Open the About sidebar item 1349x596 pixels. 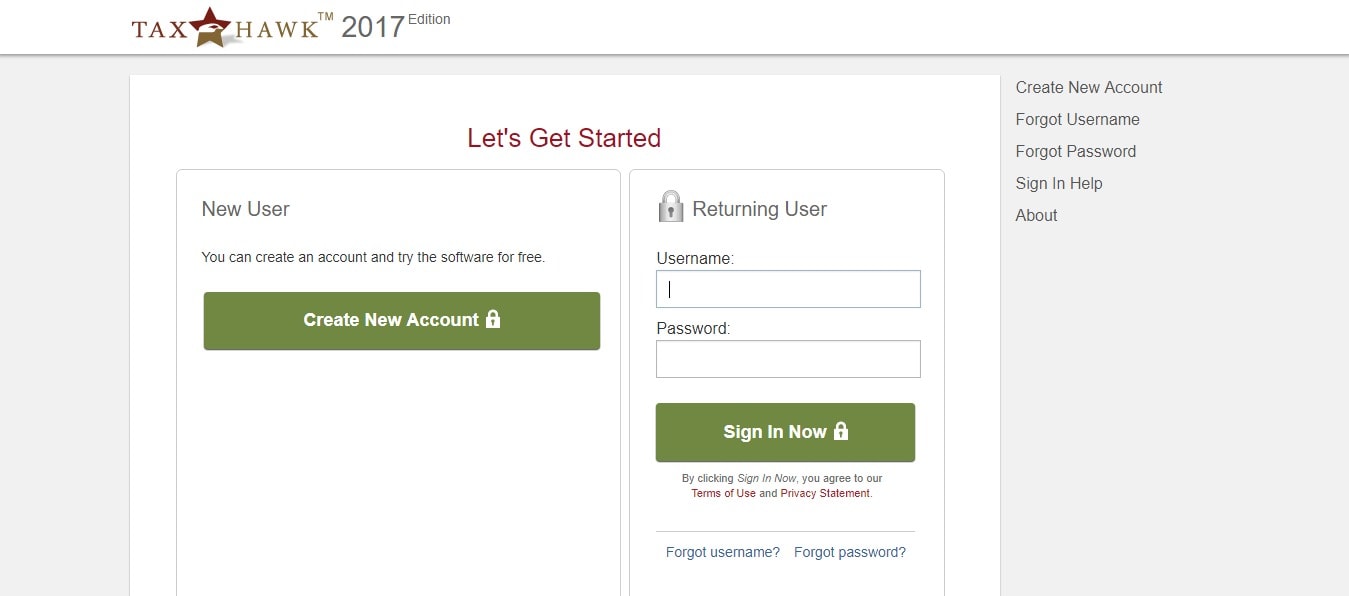click(x=1037, y=215)
